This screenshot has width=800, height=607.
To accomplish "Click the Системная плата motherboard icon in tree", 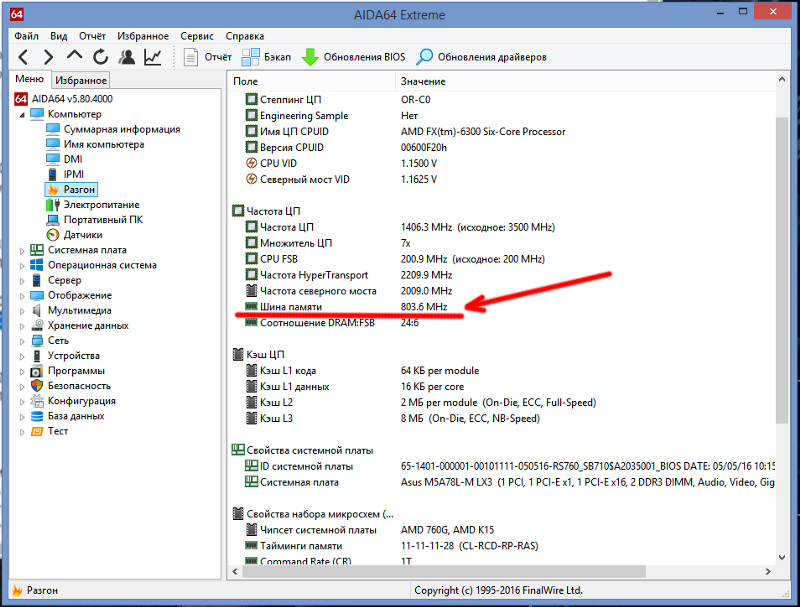I will [37, 250].
